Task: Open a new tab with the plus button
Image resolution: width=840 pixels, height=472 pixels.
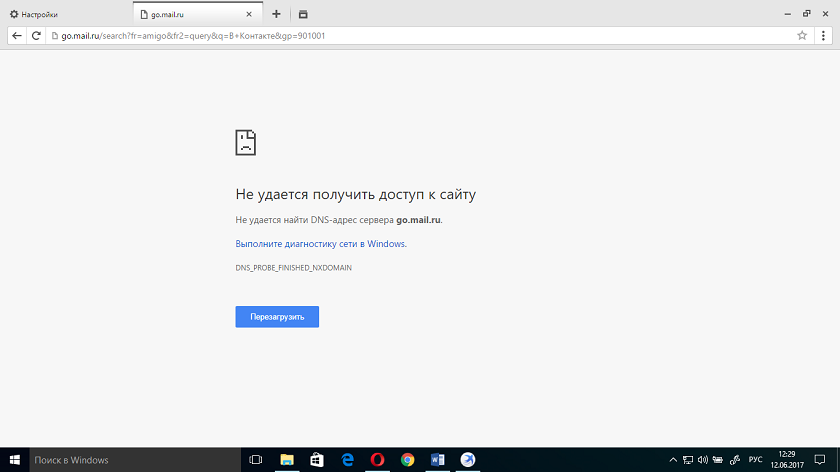Action: point(276,14)
